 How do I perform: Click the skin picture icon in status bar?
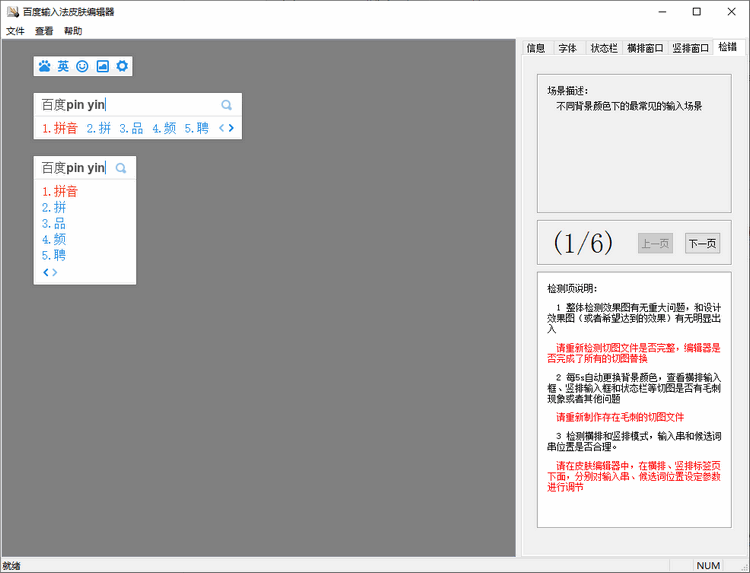102,66
